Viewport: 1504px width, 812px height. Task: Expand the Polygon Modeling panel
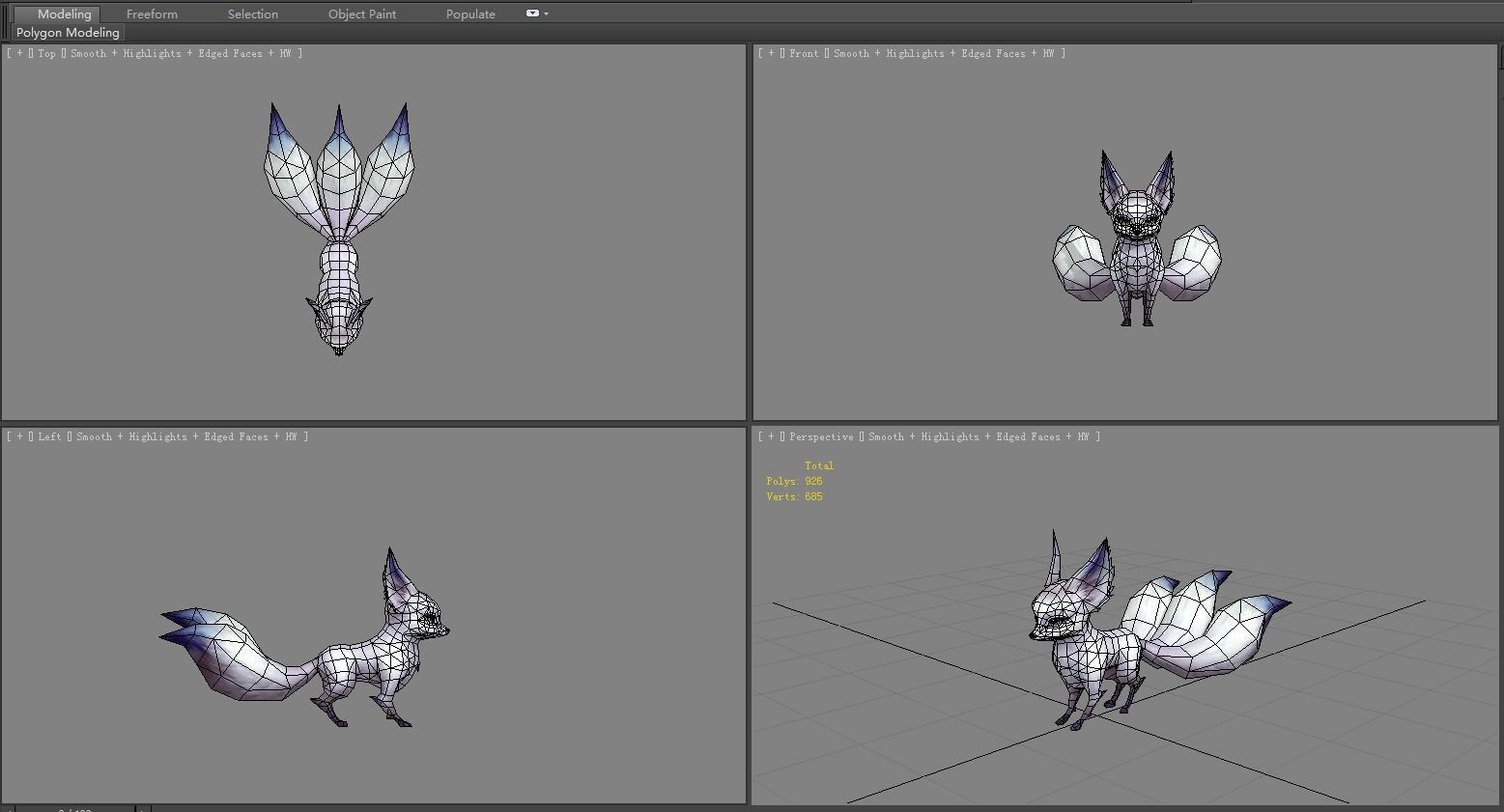pyautogui.click(x=68, y=32)
